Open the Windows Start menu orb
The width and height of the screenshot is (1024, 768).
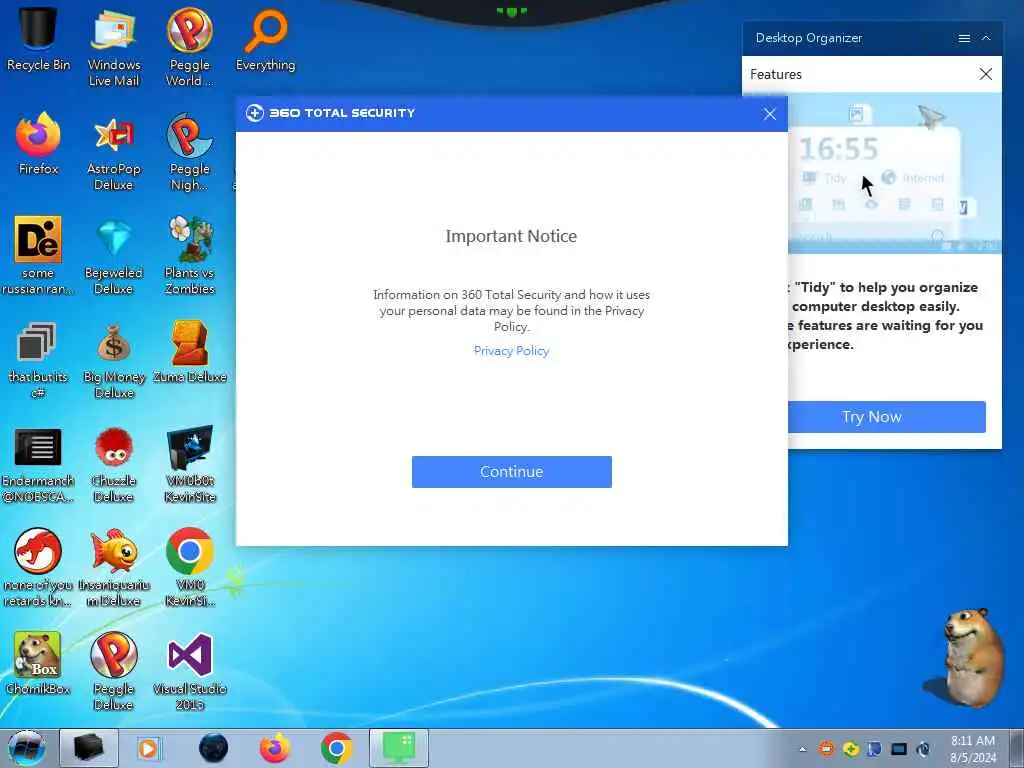pos(26,748)
